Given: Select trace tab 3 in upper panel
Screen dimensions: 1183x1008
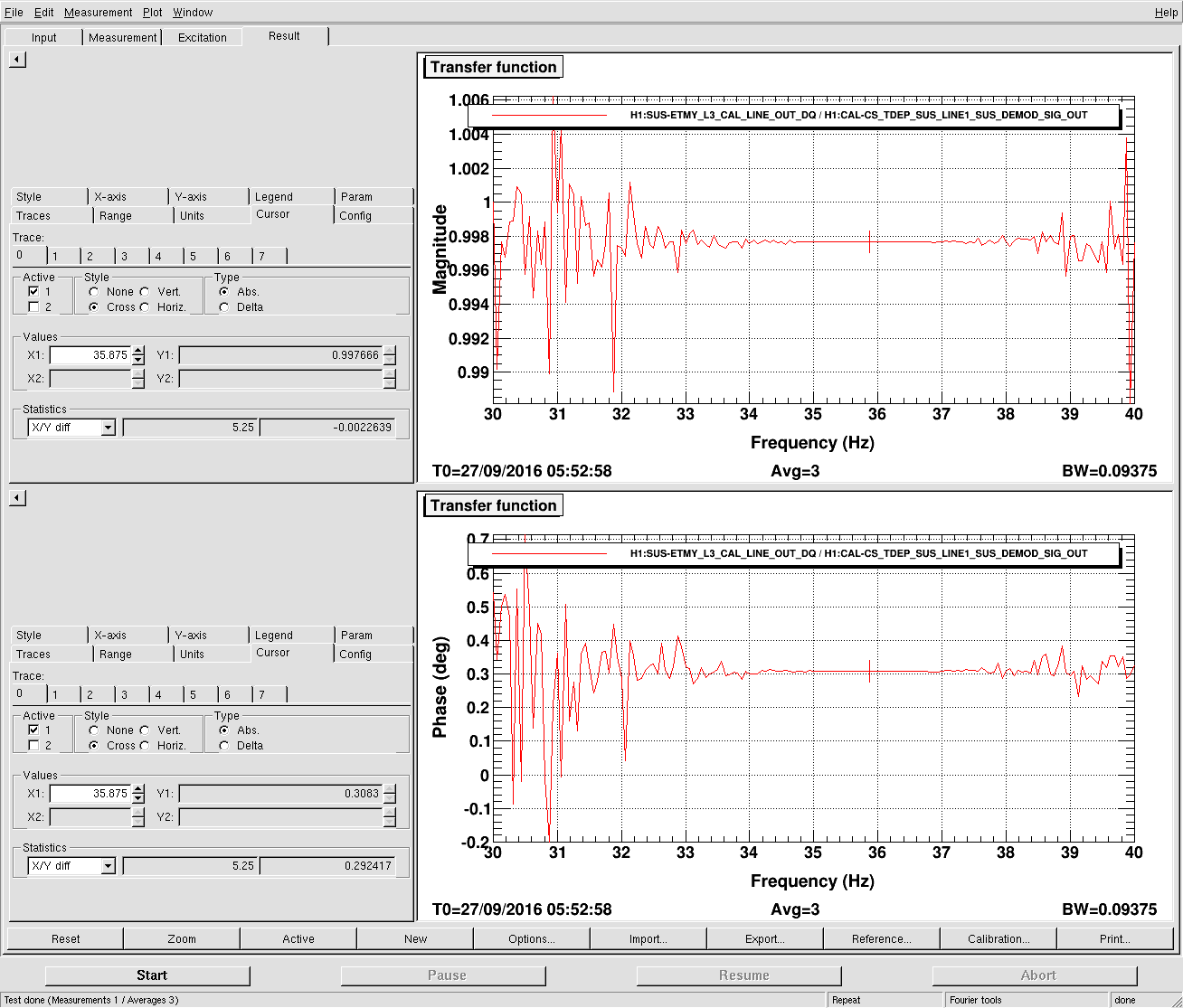Looking at the screenshot, I should pyautogui.click(x=131, y=257).
